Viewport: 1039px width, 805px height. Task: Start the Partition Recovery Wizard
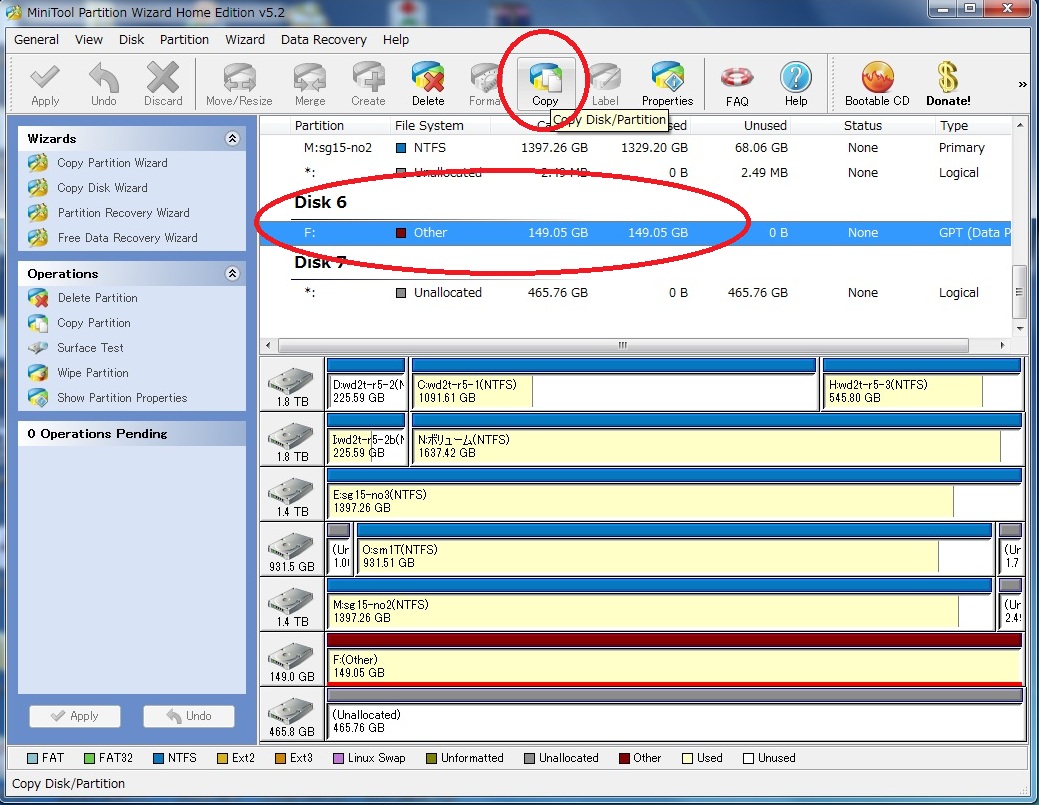123,213
